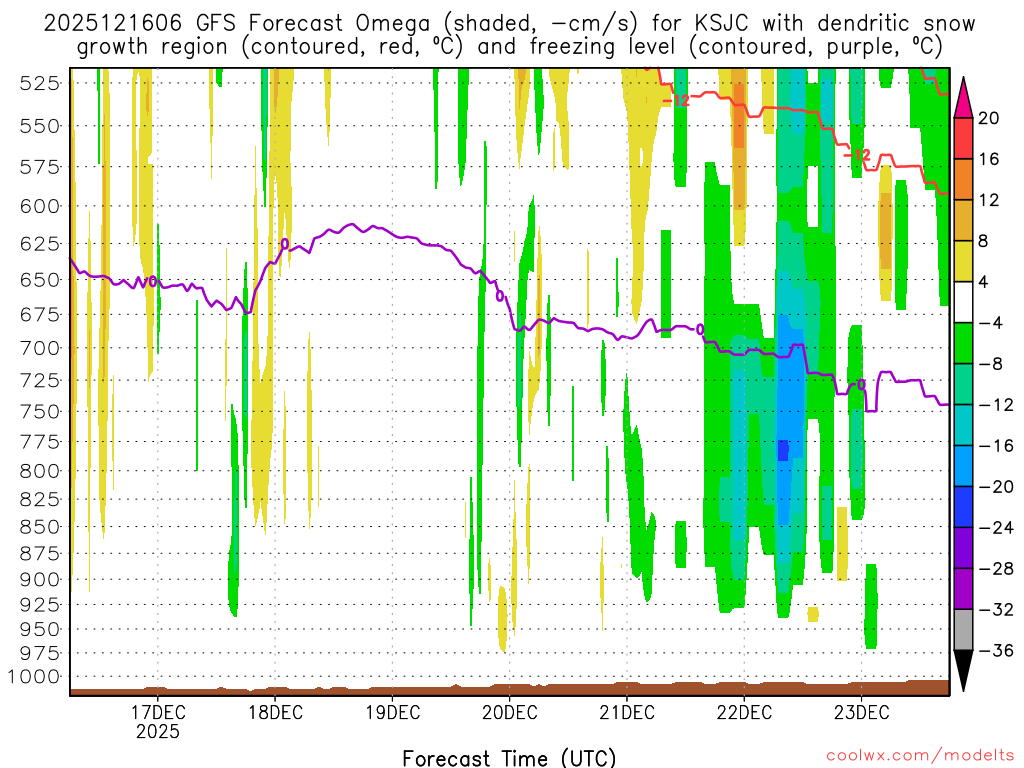Select the 1000 pressure level label
The width and height of the screenshot is (1024, 768).
point(34,677)
